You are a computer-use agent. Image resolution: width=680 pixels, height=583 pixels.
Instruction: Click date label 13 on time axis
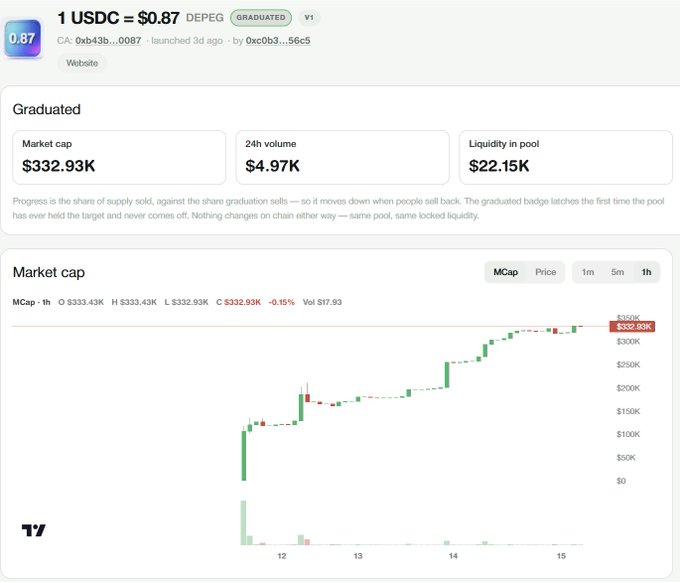pos(358,556)
